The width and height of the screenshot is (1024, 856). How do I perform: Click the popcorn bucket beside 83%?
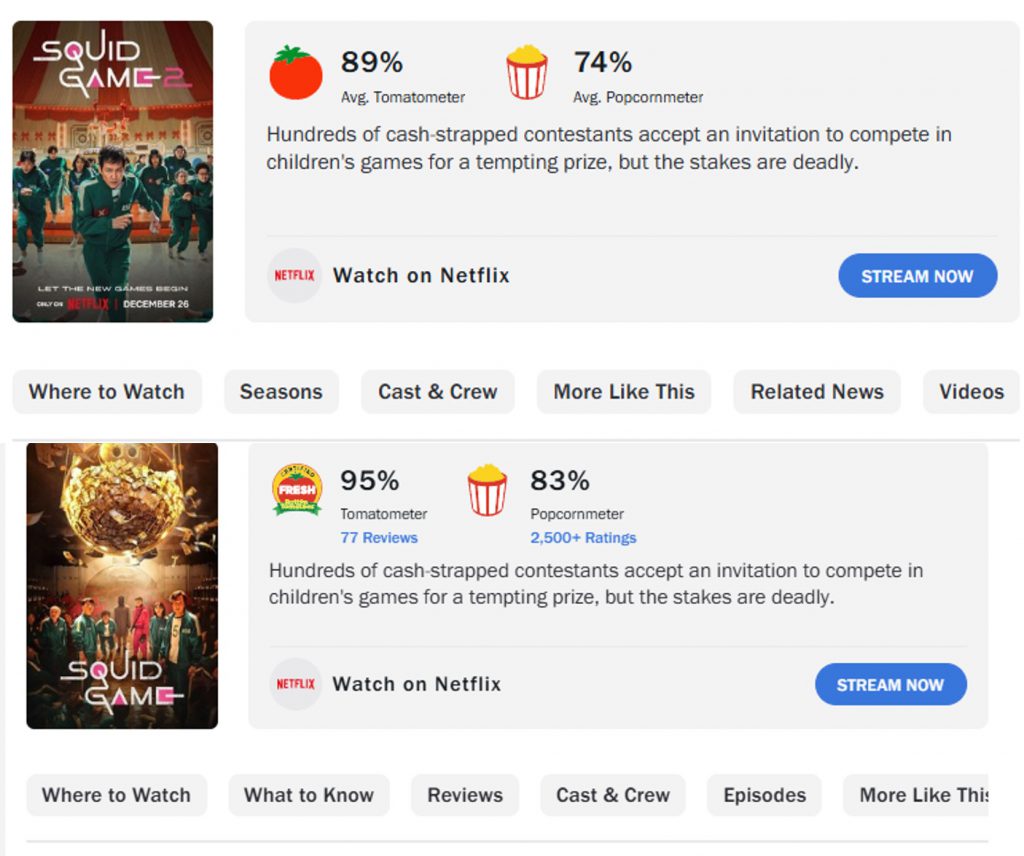[x=487, y=490]
